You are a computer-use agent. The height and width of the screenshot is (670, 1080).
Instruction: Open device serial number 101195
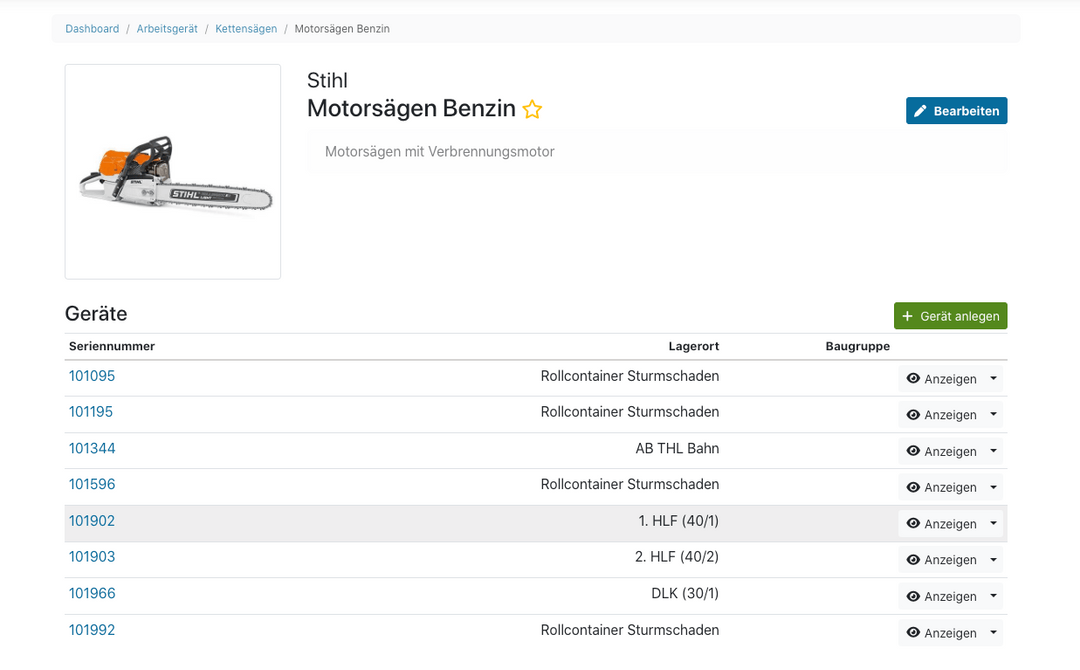click(x=91, y=412)
